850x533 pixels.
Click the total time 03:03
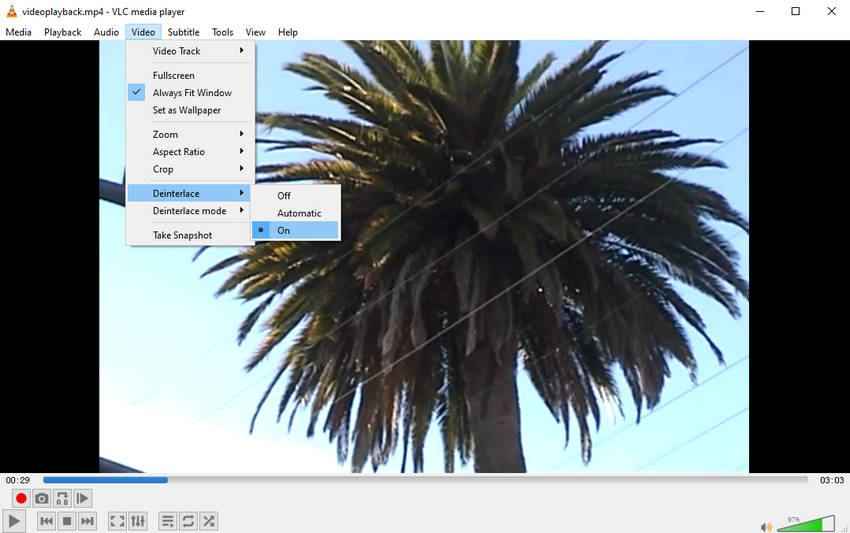pos(832,480)
